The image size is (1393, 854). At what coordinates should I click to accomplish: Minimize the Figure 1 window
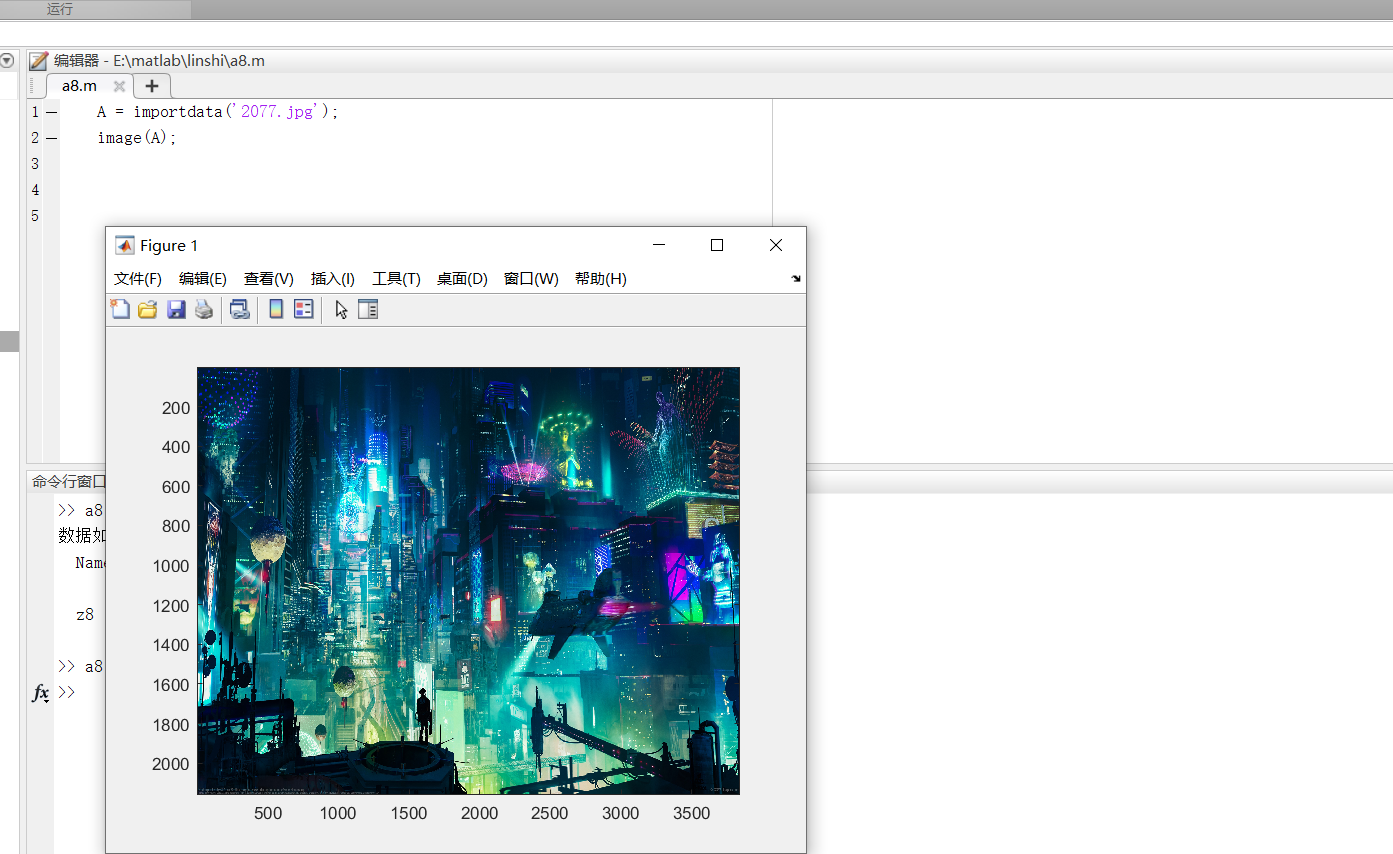[x=658, y=245]
